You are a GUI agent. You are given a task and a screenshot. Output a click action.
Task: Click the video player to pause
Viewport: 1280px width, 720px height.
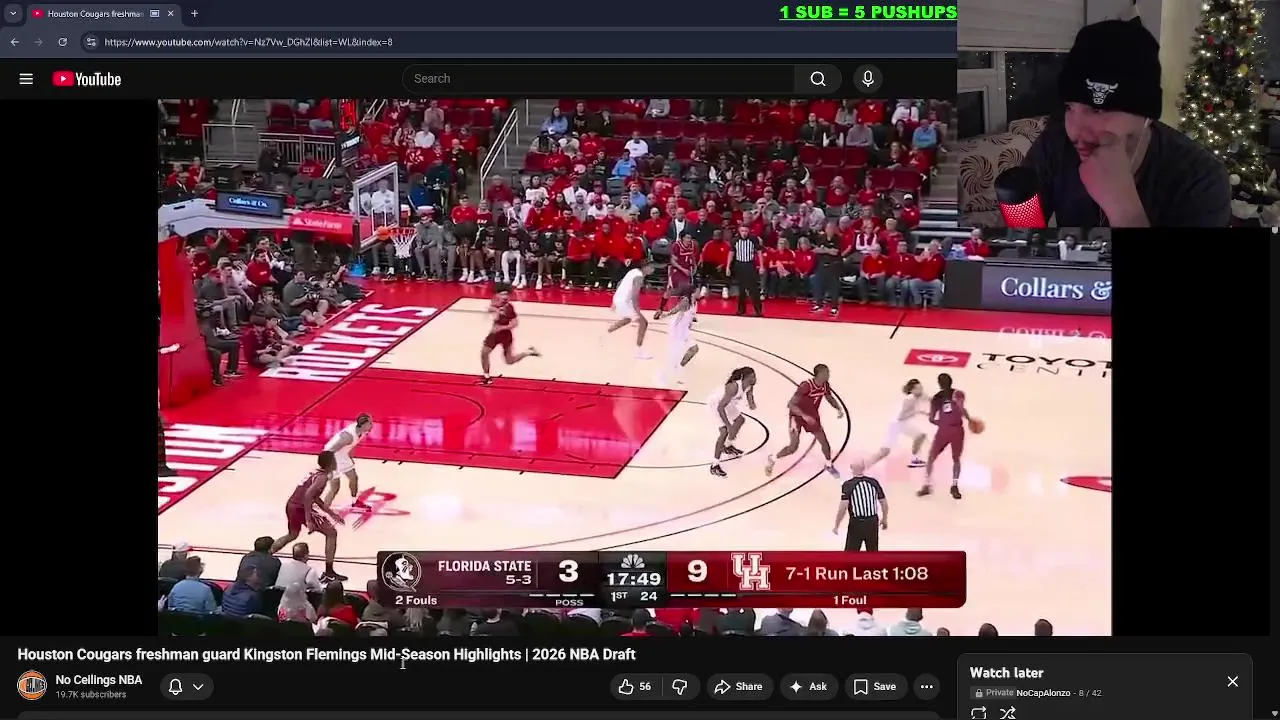(634, 367)
